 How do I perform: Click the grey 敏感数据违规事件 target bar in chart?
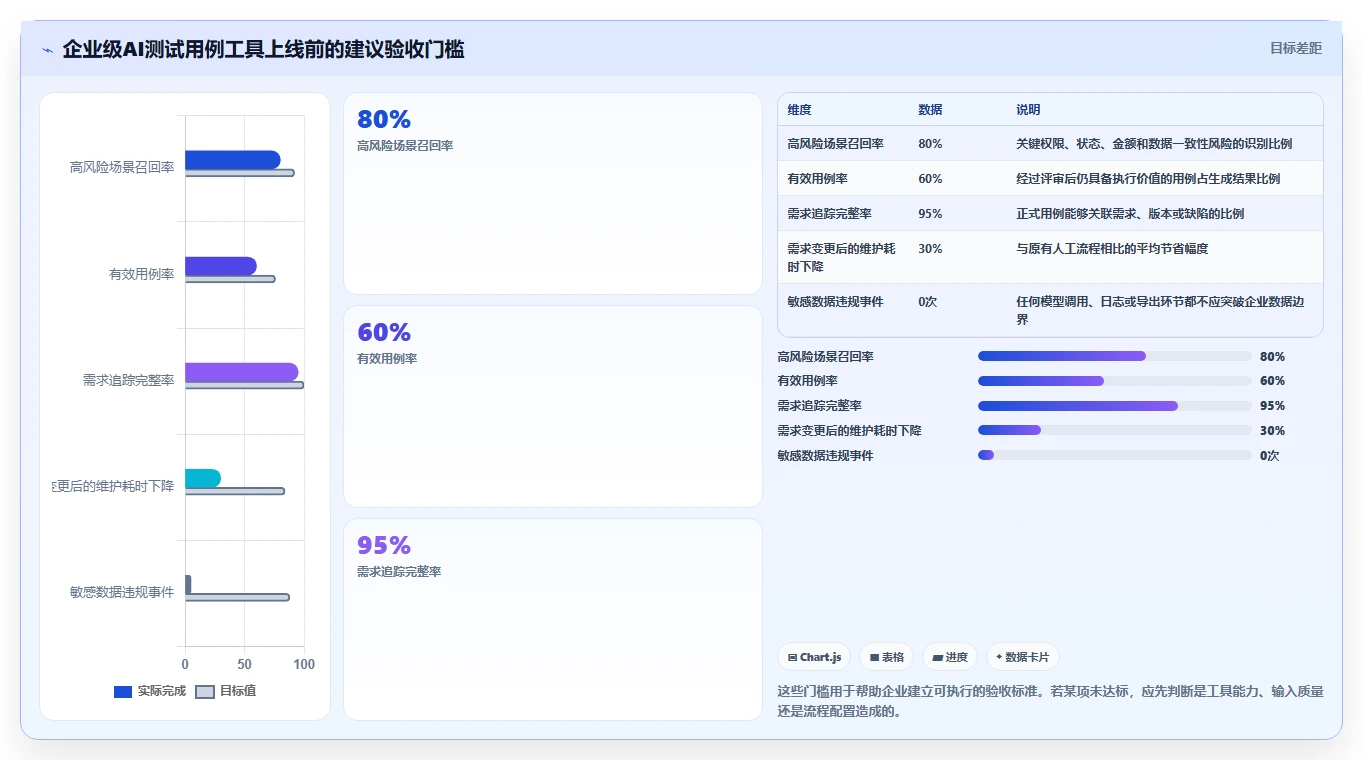[x=237, y=597]
